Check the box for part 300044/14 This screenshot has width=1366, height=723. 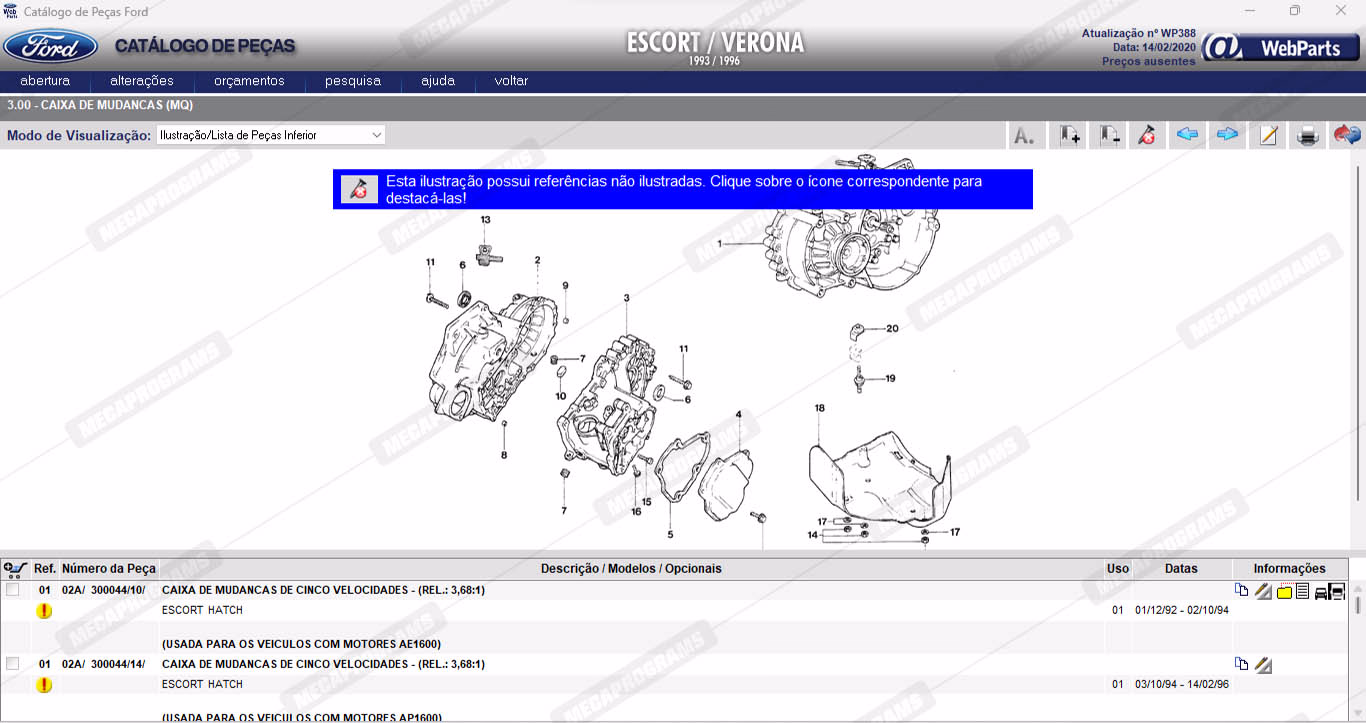(x=13, y=664)
